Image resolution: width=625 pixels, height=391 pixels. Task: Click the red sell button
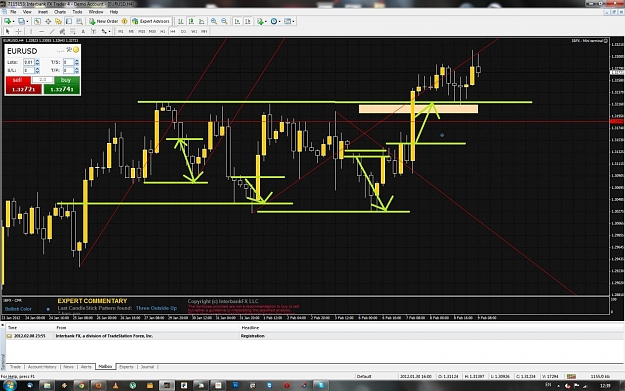click(24, 85)
